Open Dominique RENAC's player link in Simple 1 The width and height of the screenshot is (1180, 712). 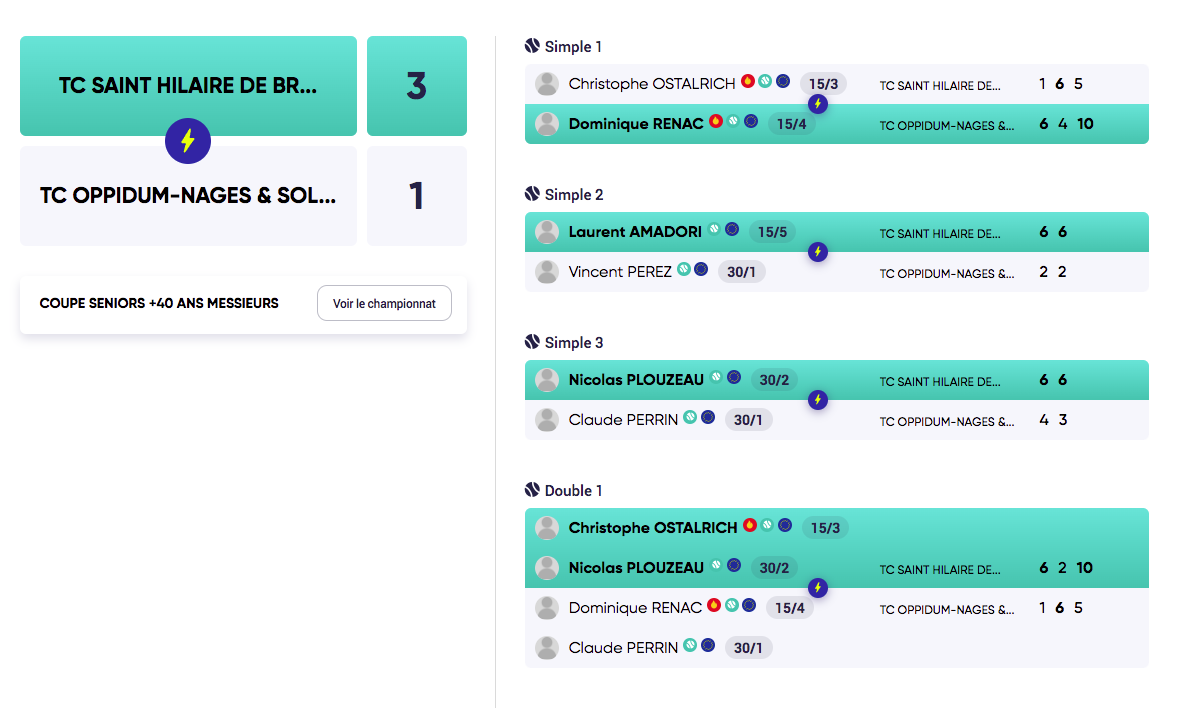(x=636, y=123)
